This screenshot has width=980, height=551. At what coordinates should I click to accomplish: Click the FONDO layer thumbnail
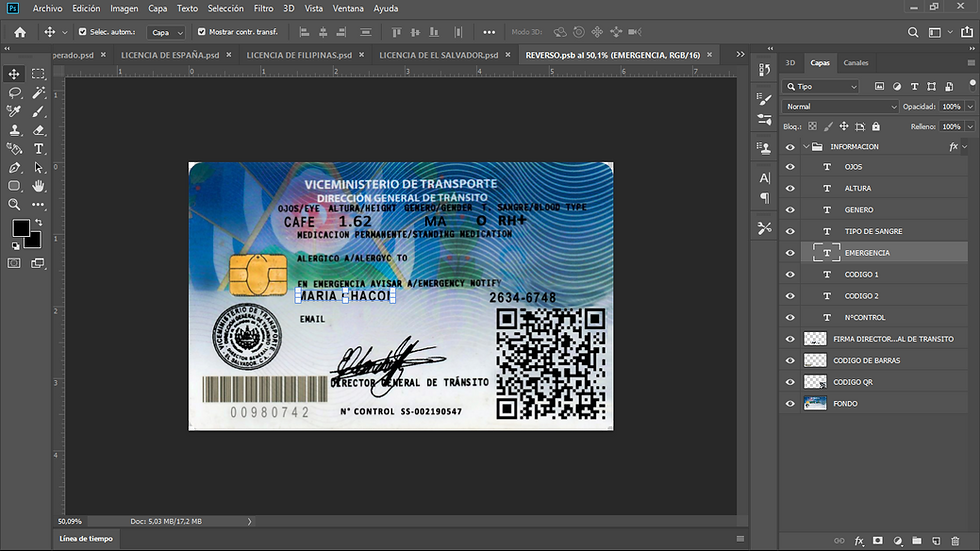(x=815, y=404)
